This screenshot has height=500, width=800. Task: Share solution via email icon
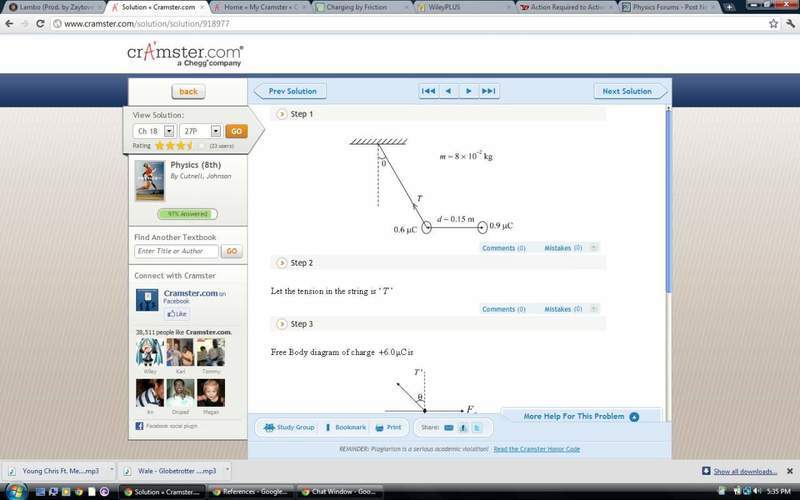click(x=448, y=428)
